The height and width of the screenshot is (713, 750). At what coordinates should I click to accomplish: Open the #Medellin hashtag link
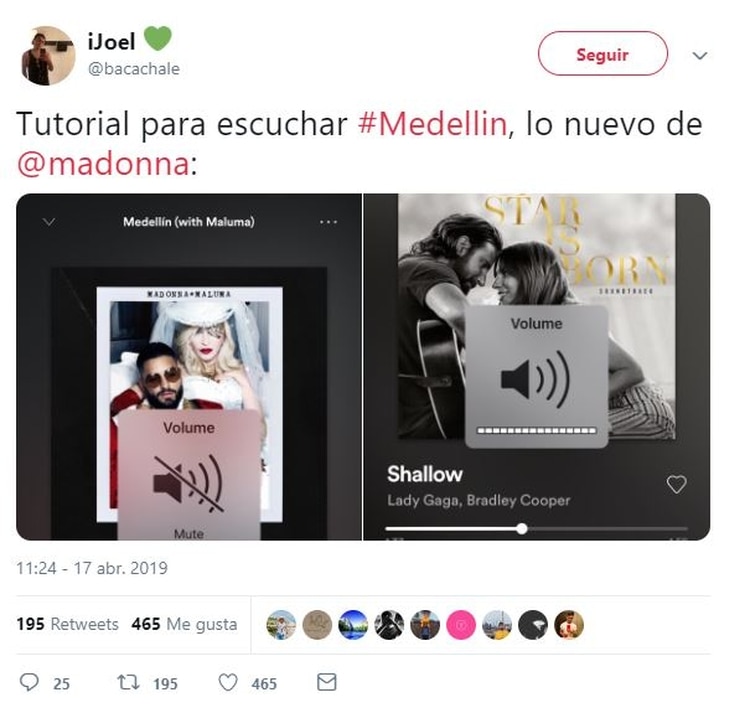[x=432, y=124]
